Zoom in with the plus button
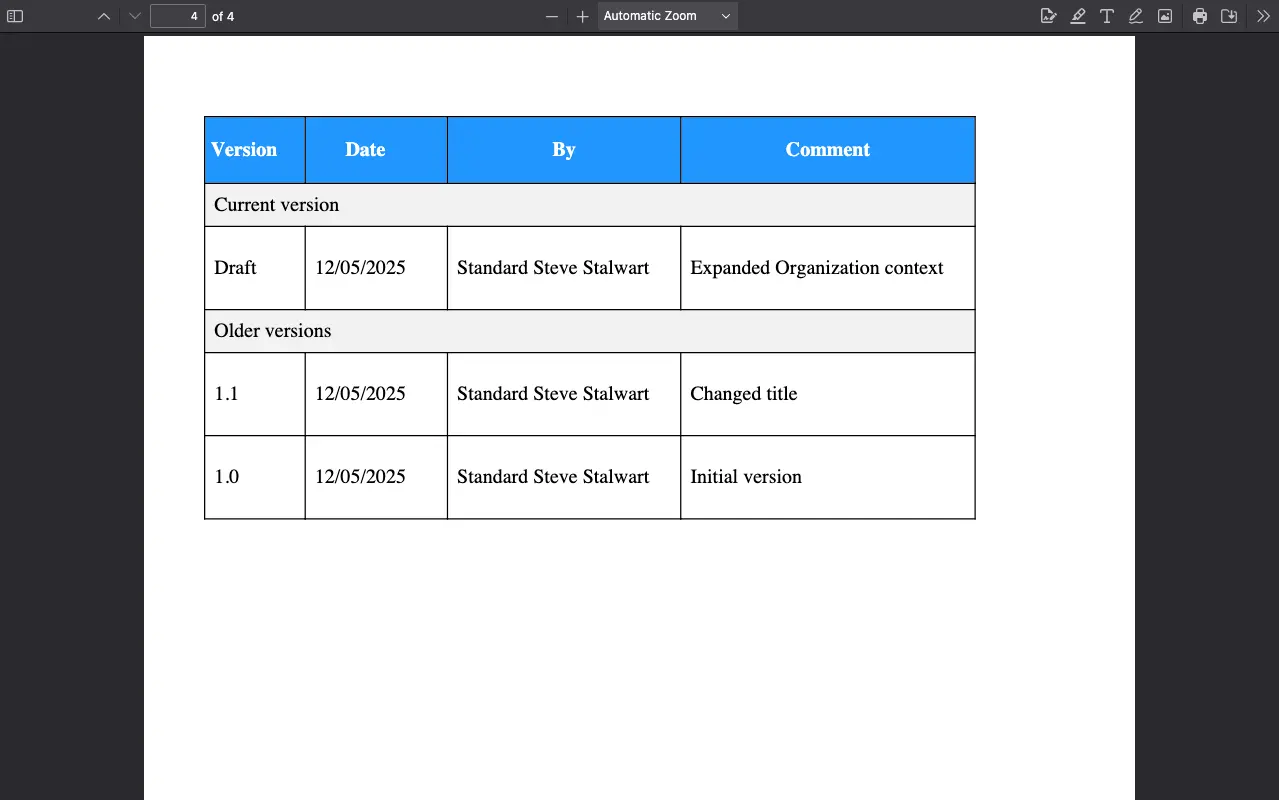This screenshot has height=800, width=1279. (583, 16)
